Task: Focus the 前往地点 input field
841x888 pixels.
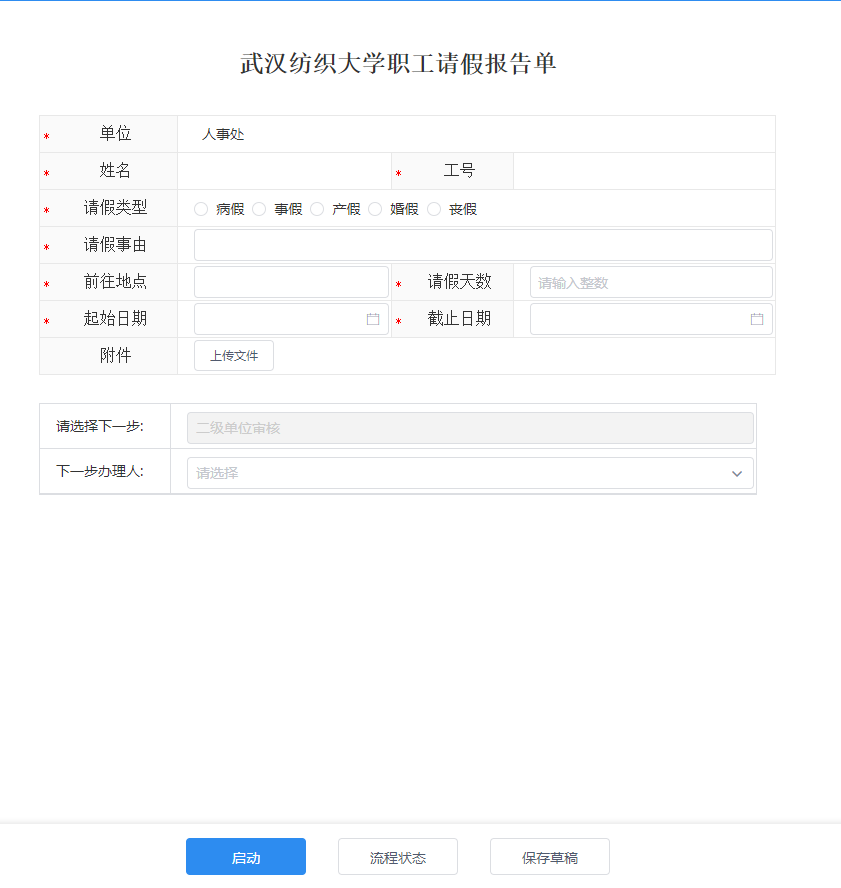Action: [x=291, y=282]
